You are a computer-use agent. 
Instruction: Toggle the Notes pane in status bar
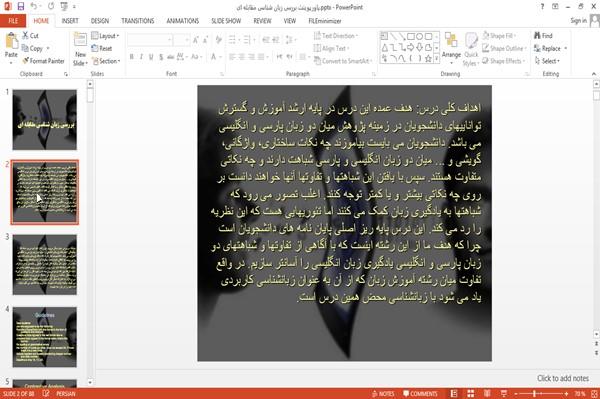[383, 394]
